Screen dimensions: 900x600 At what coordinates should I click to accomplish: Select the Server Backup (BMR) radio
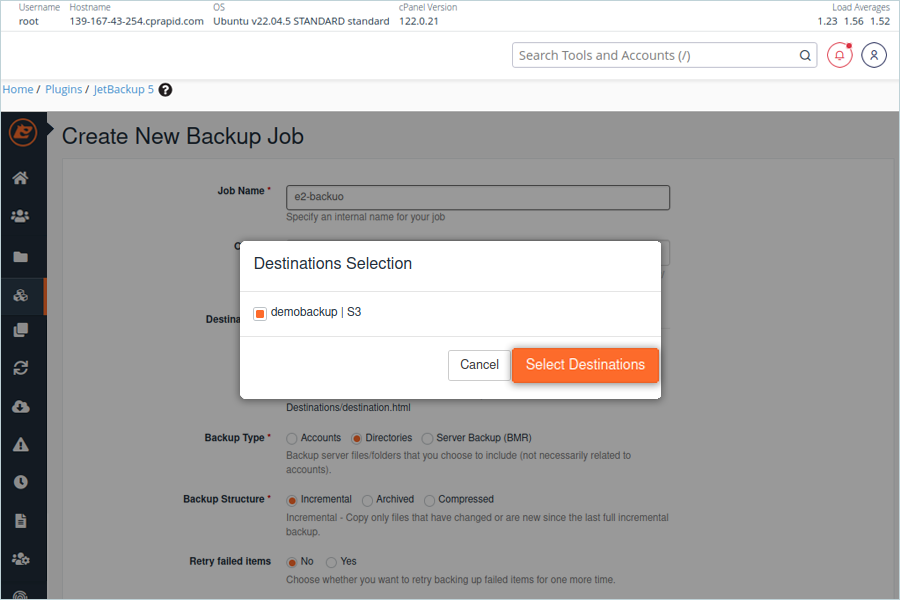pos(427,439)
